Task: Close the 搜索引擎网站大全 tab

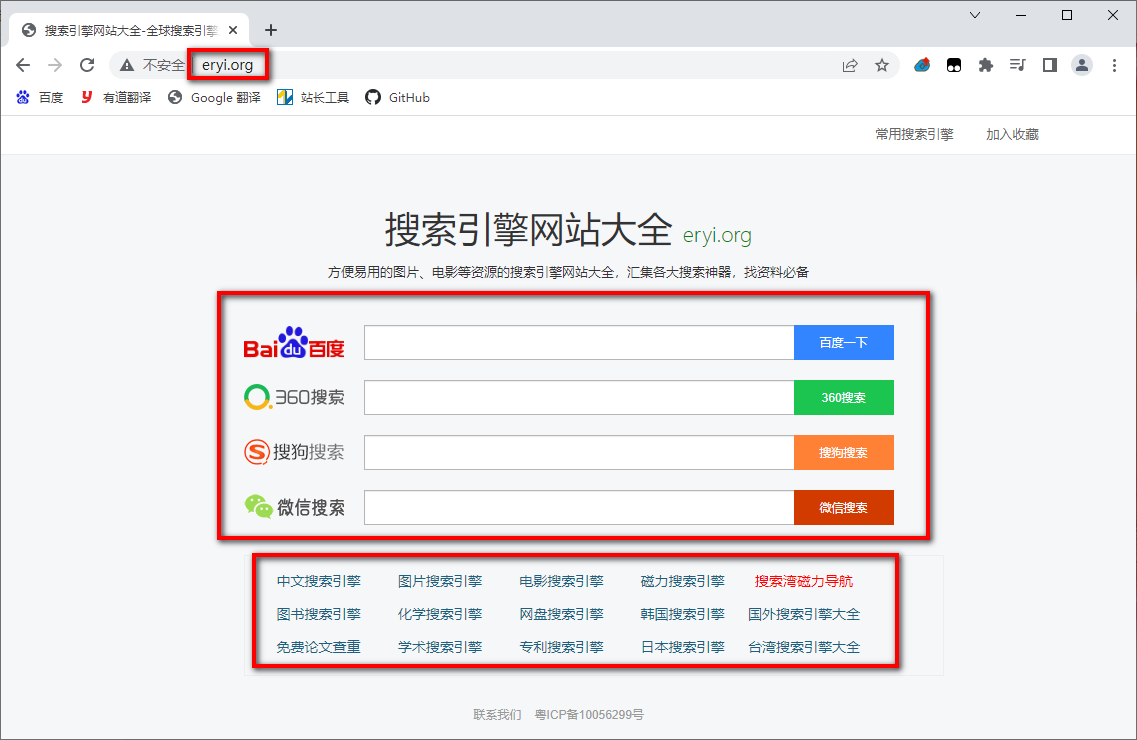Action: 233,30
